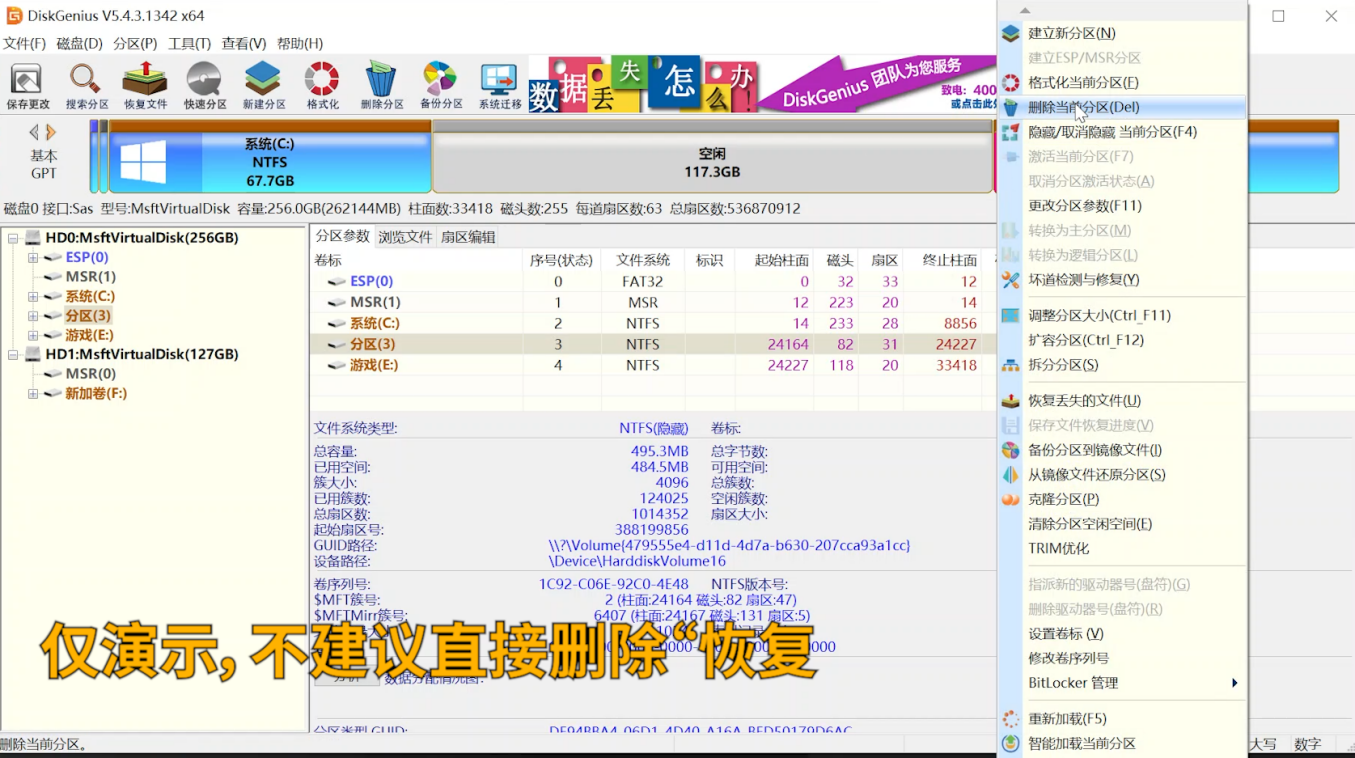Expand the 分区(3) tree node

33,316
